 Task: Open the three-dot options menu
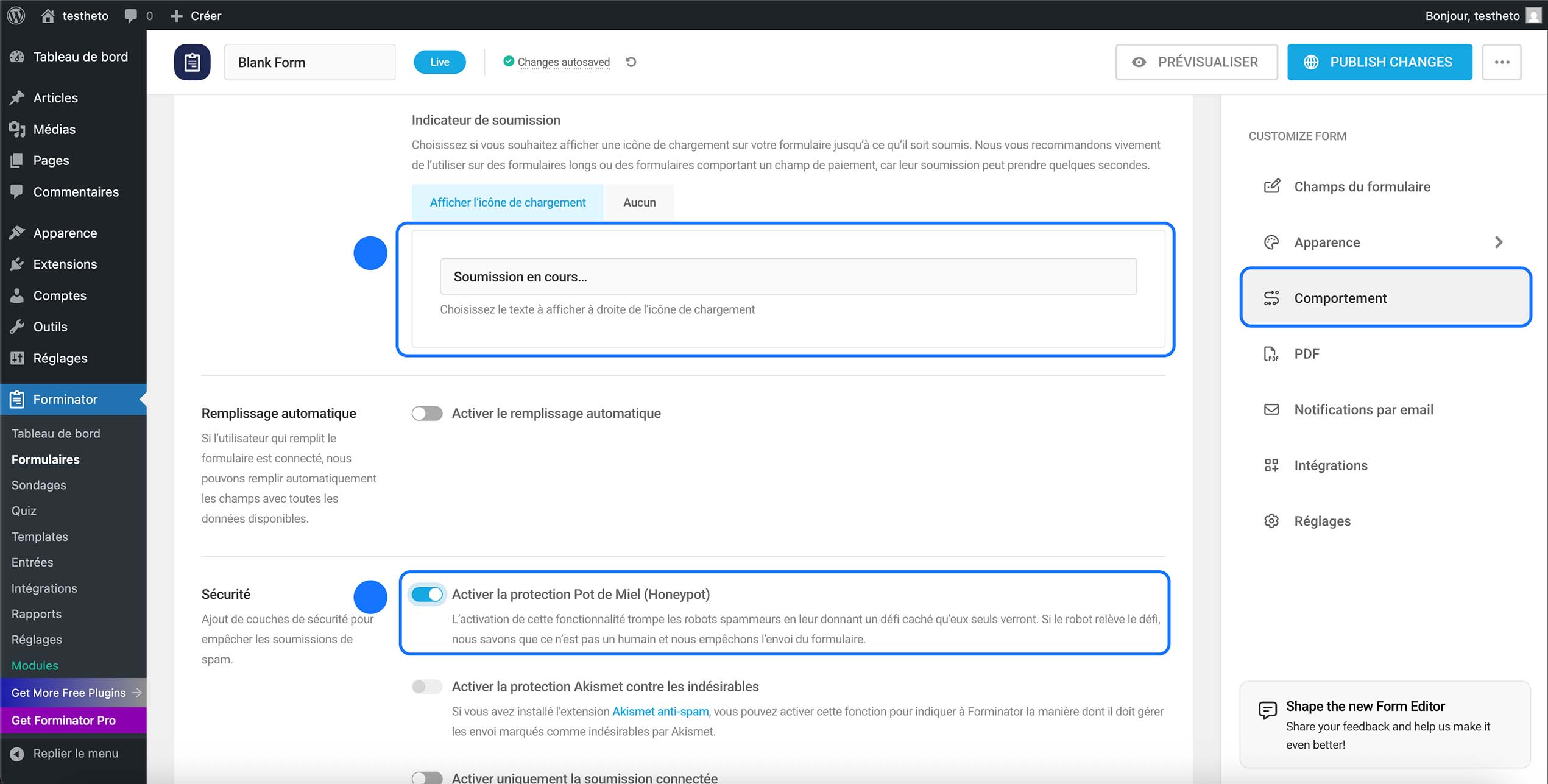click(x=1502, y=62)
